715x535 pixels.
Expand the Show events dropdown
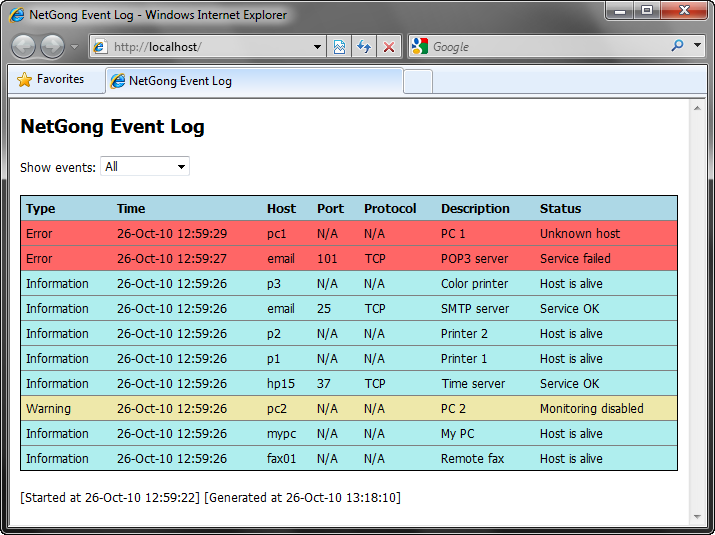pyautogui.click(x=145, y=166)
